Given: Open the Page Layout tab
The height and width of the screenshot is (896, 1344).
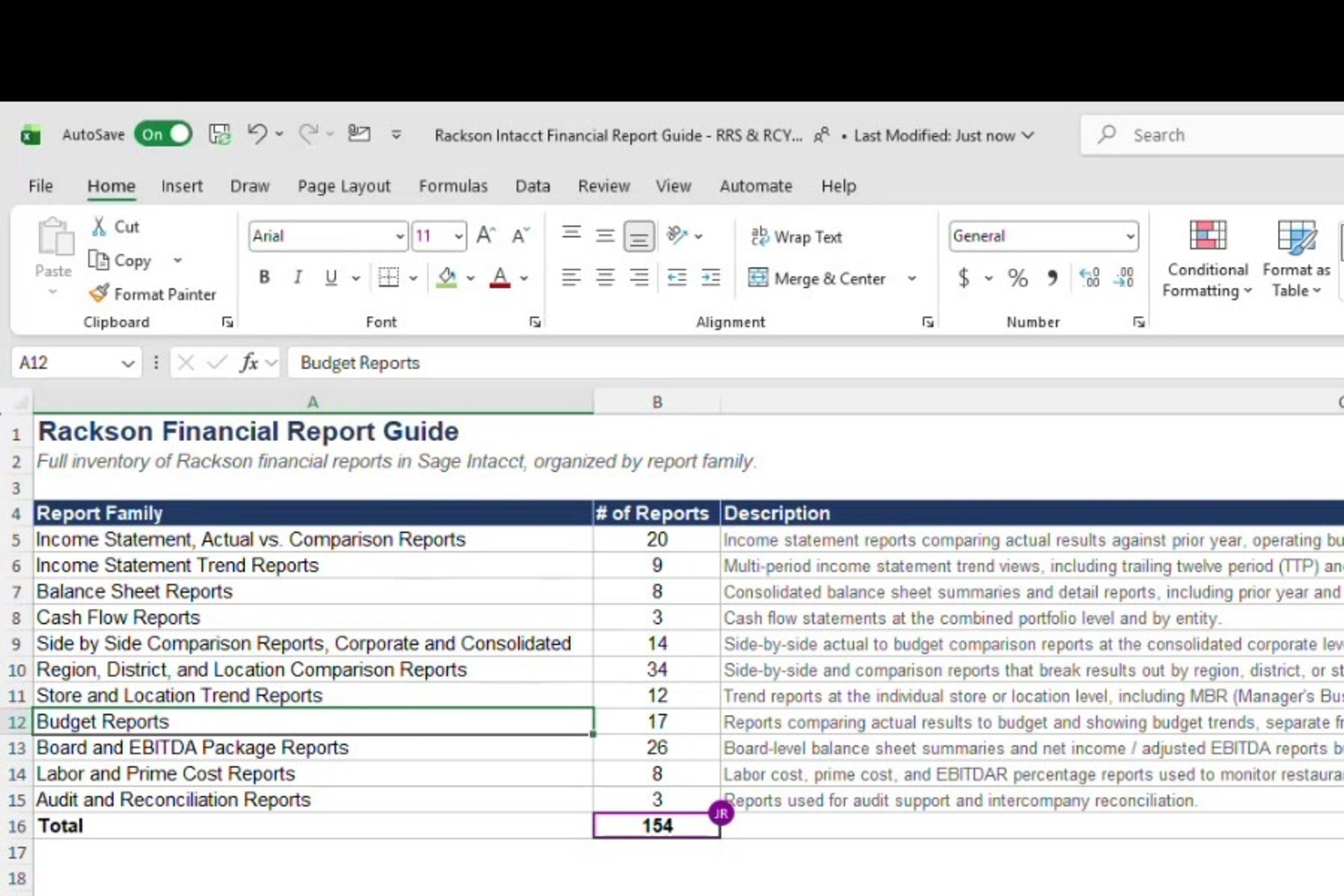Looking at the screenshot, I should click(343, 185).
